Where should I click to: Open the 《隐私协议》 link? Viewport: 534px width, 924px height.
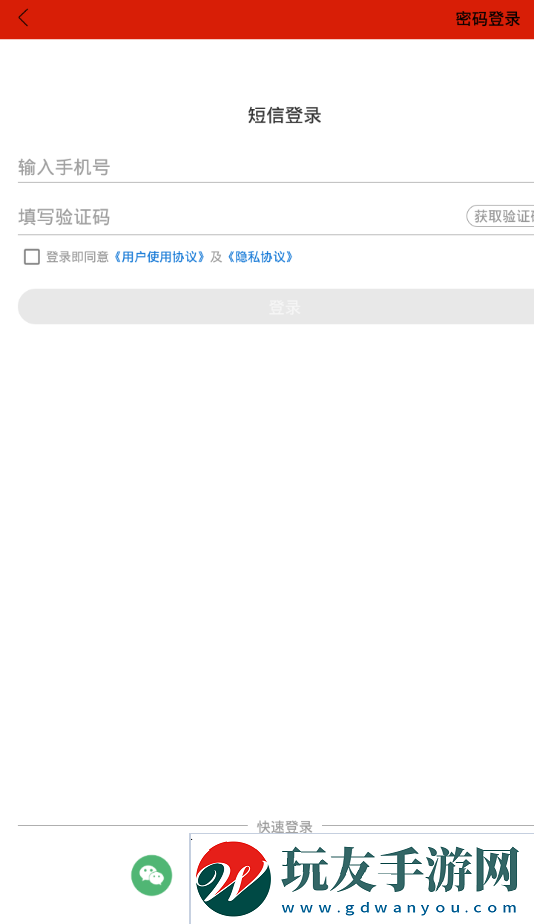click(260, 257)
